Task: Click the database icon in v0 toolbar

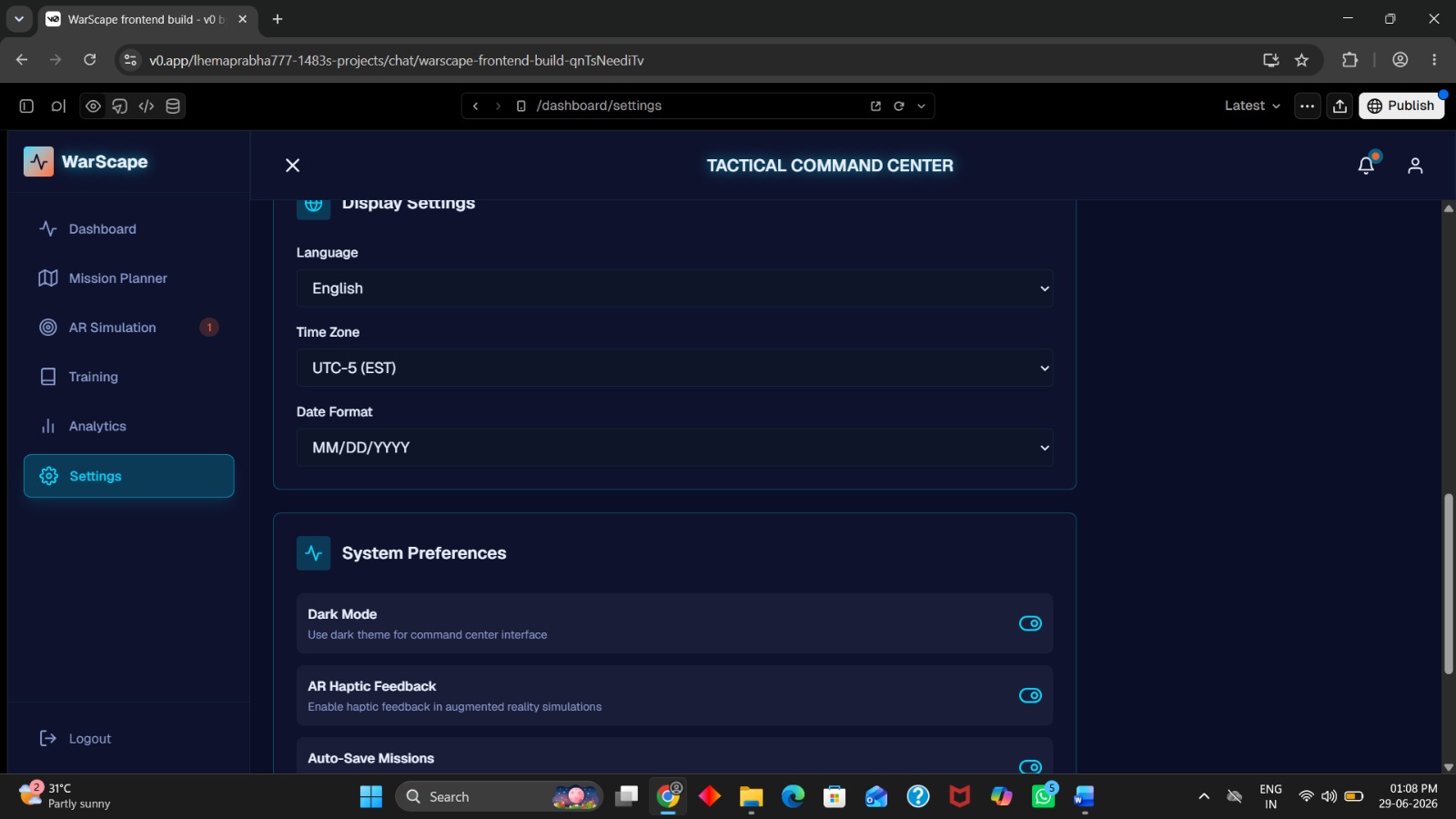Action: (x=173, y=106)
